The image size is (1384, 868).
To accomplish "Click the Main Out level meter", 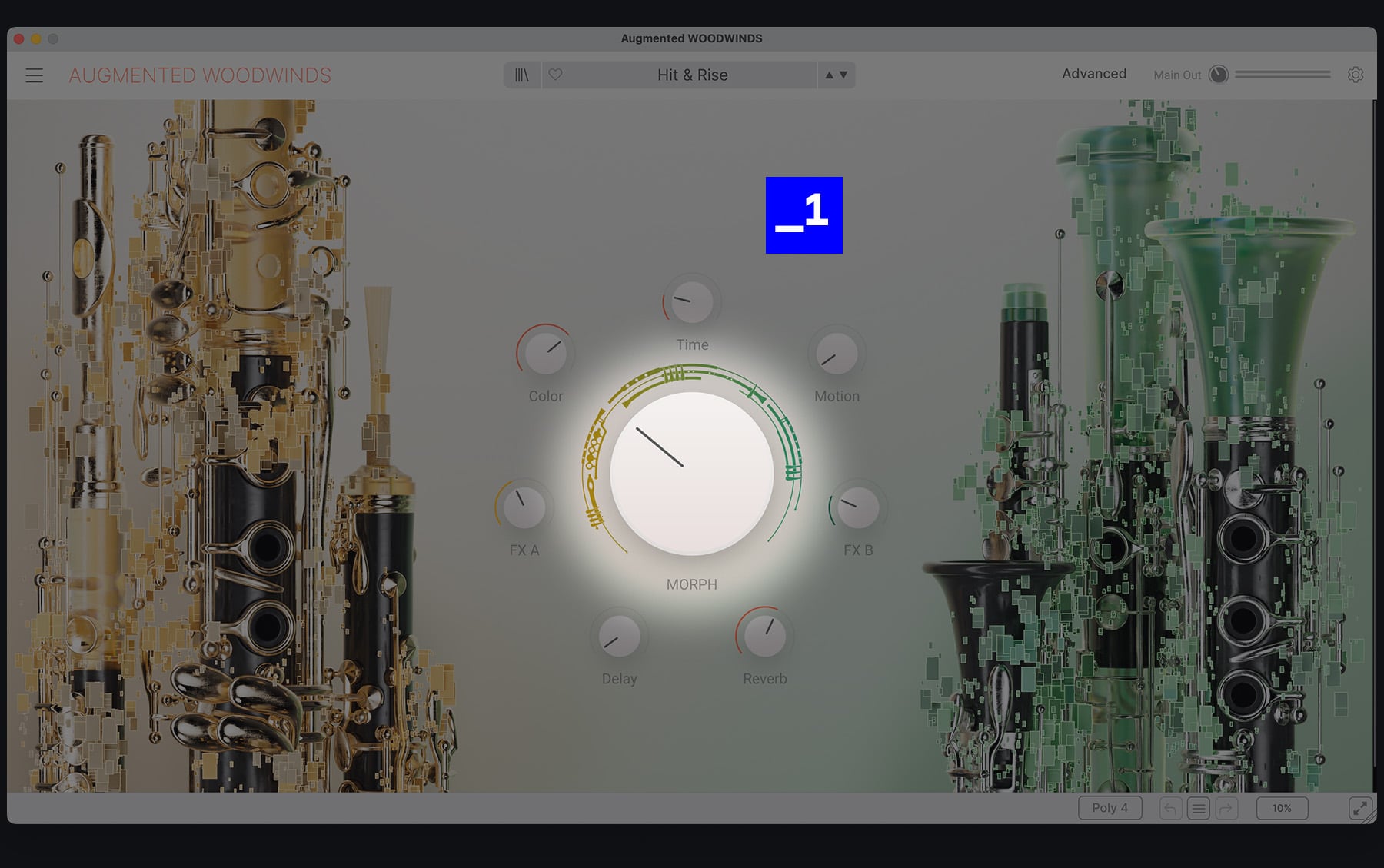I will [x=1283, y=75].
